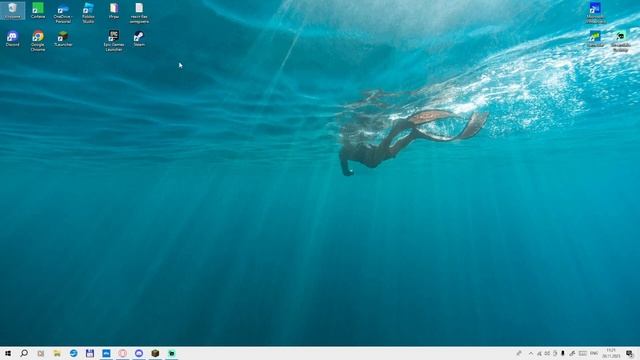Screen dimensions: 640x360
Task: Open the Windows Start menu
Action: coord(8,353)
